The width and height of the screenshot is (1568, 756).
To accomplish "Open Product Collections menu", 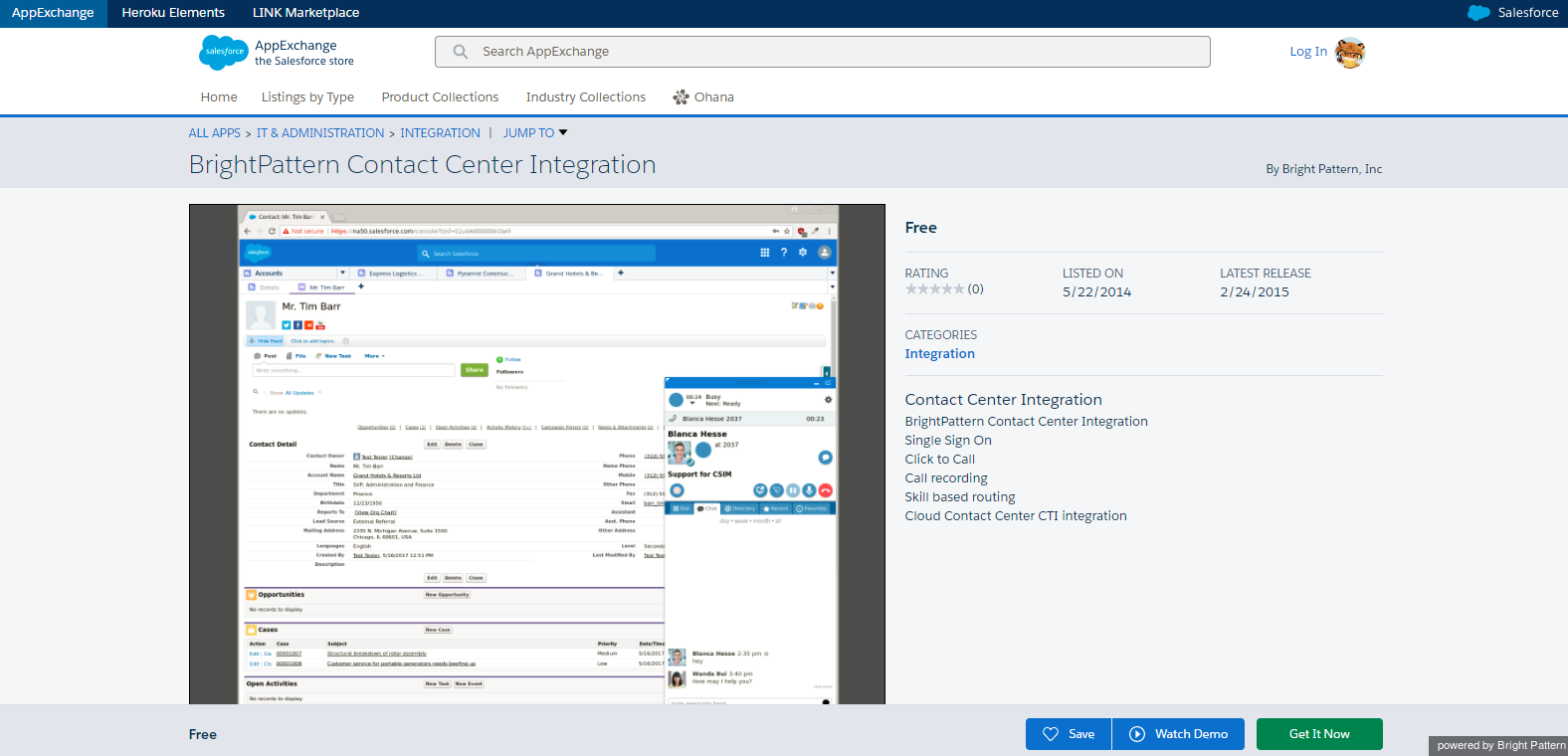I will [x=440, y=97].
